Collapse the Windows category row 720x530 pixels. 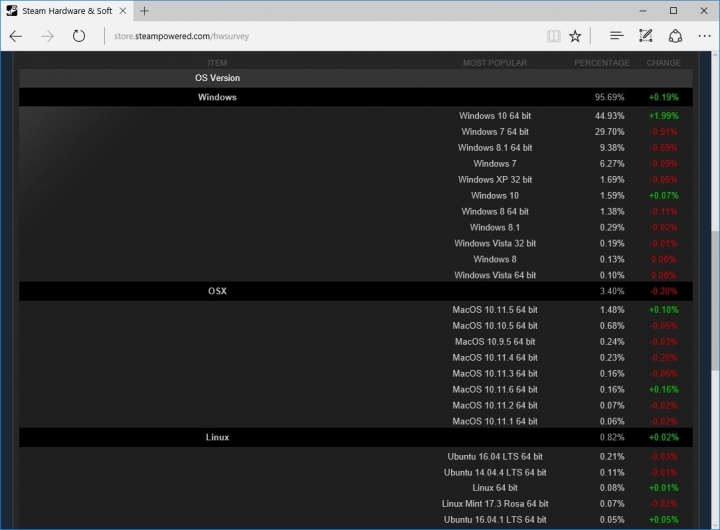point(356,97)
